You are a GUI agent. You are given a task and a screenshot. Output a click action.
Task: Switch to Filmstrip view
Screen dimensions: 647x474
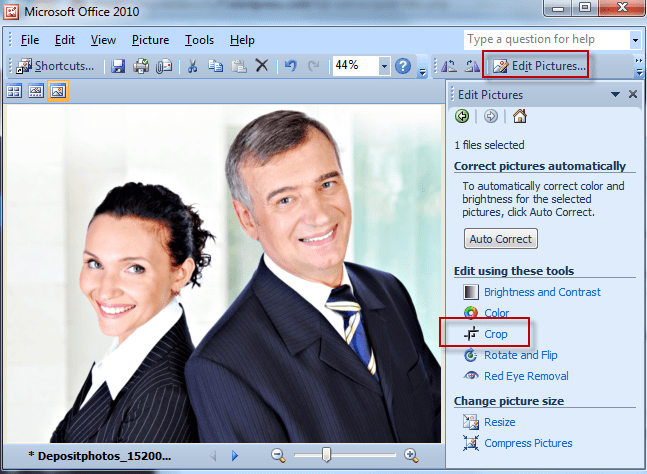pyautogui.click(x=36, y=91)
